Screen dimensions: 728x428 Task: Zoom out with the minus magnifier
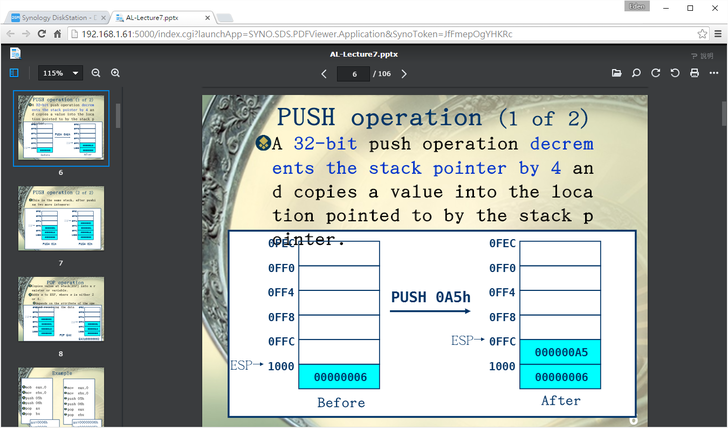(96, 73)
